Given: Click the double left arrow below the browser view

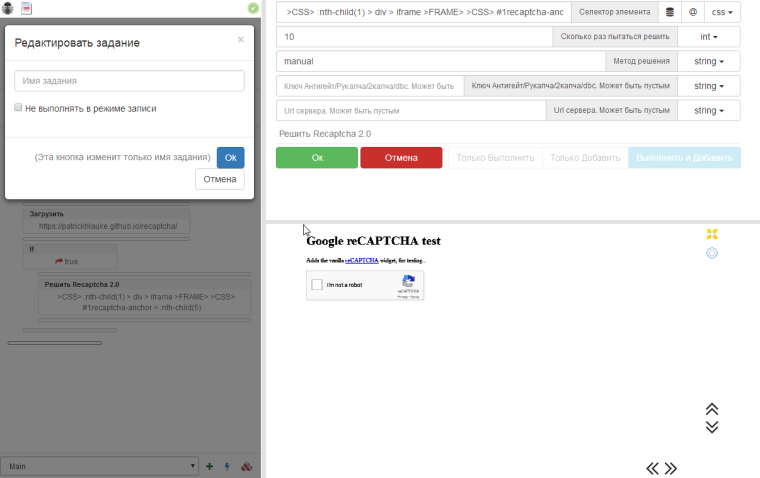Looking at the screenshot, I should click(x=652, y=468).
